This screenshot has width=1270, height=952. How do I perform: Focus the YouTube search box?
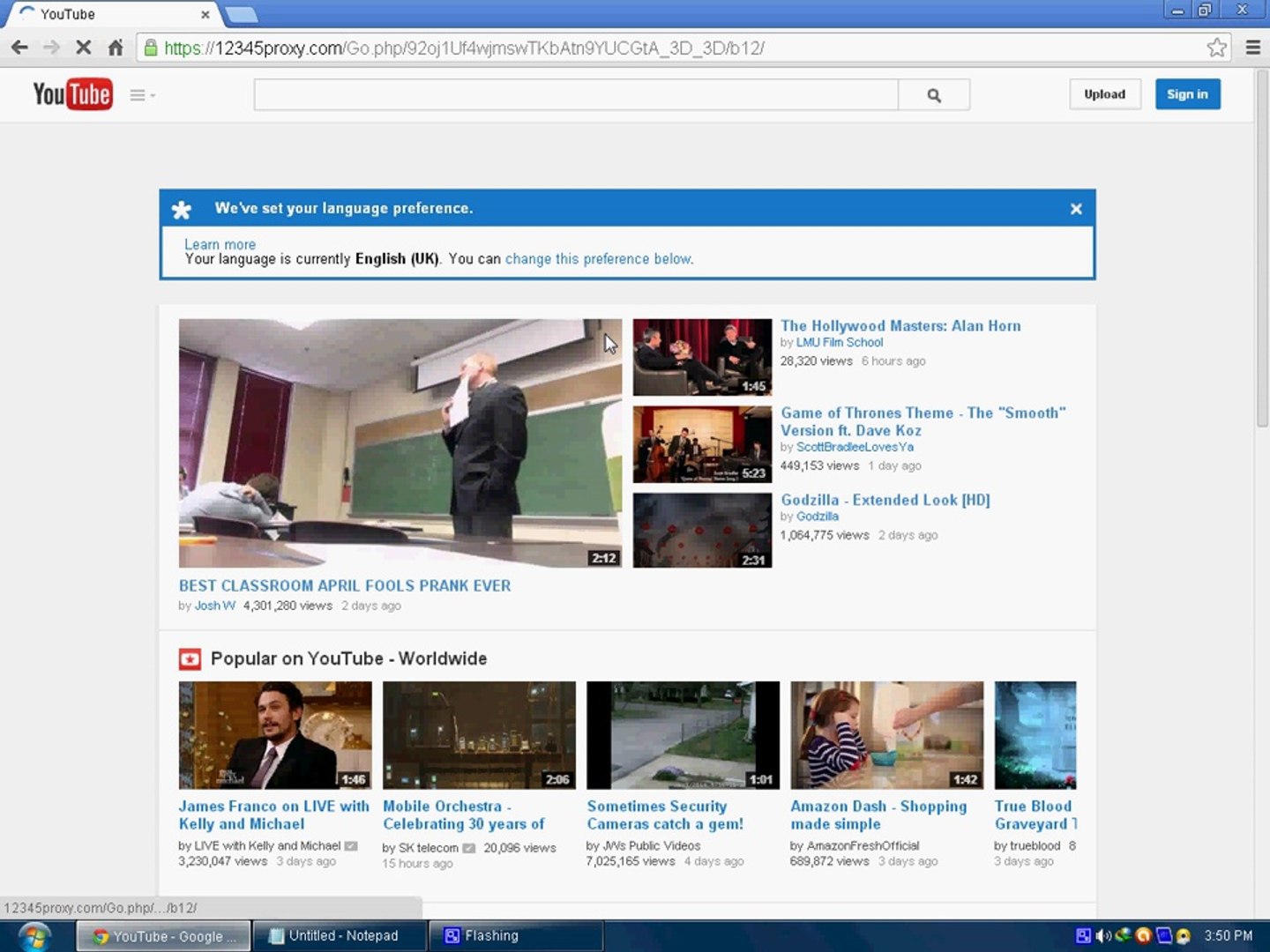tap(576, 95)
